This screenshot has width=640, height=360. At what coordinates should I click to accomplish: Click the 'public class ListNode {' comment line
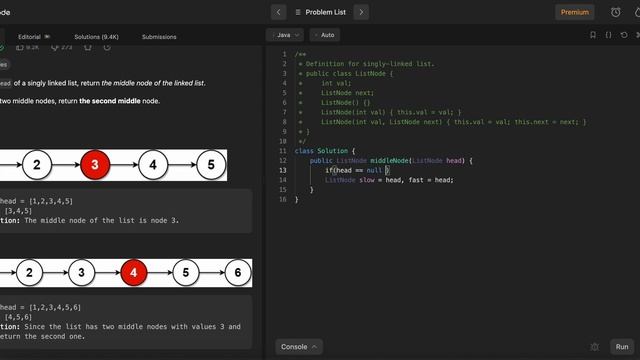tap(349, 74)
